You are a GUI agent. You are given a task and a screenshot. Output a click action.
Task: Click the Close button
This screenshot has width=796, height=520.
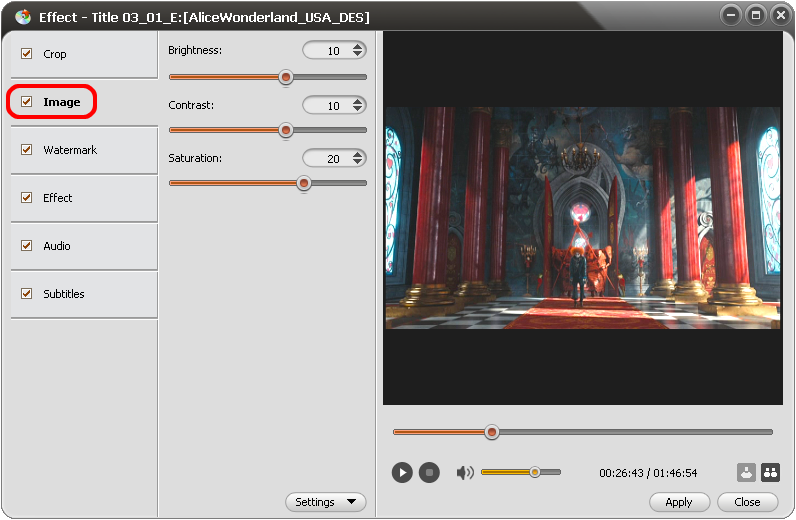coord(747,502)
